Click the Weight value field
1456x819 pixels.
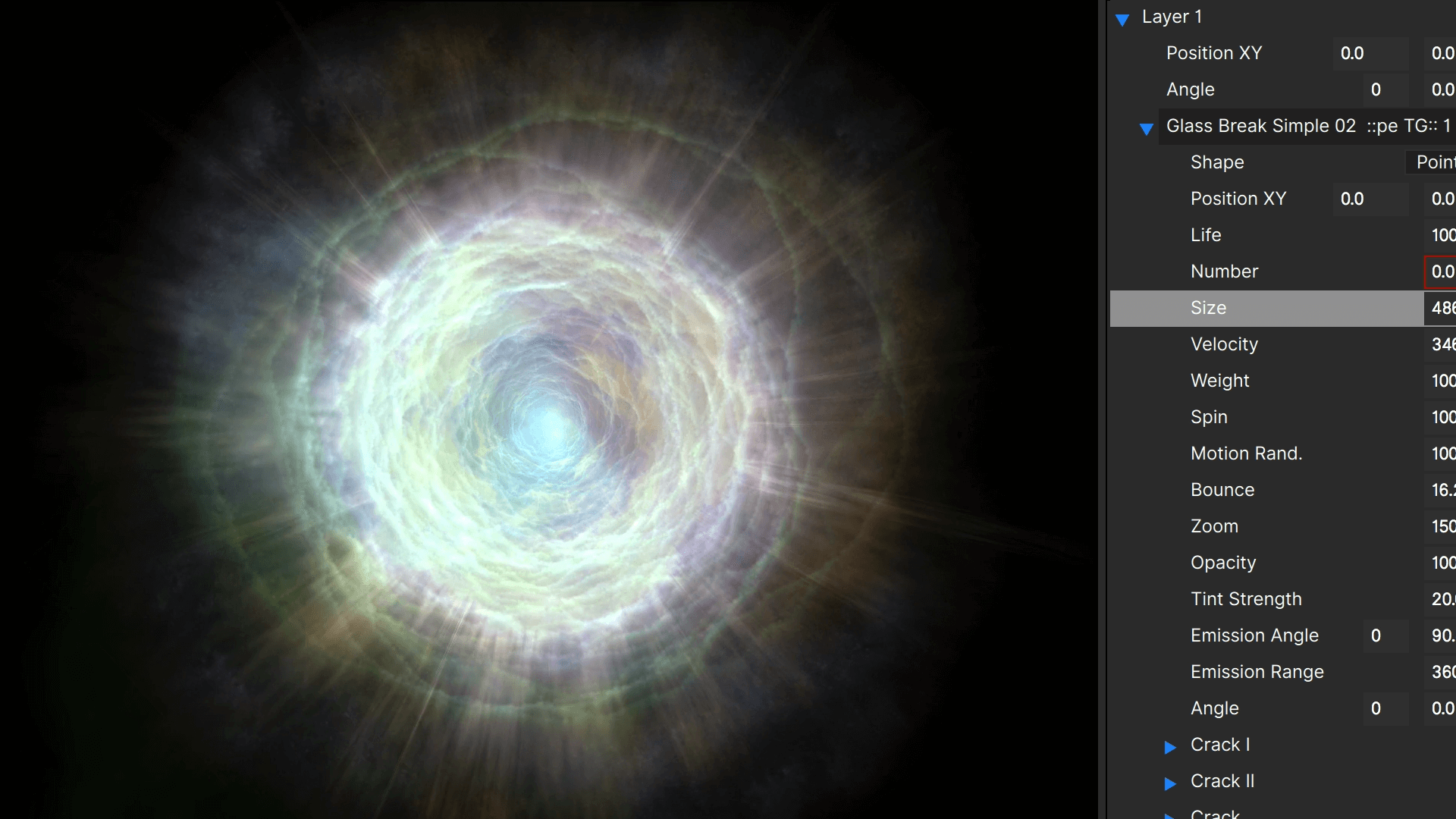coord(1440,381)
